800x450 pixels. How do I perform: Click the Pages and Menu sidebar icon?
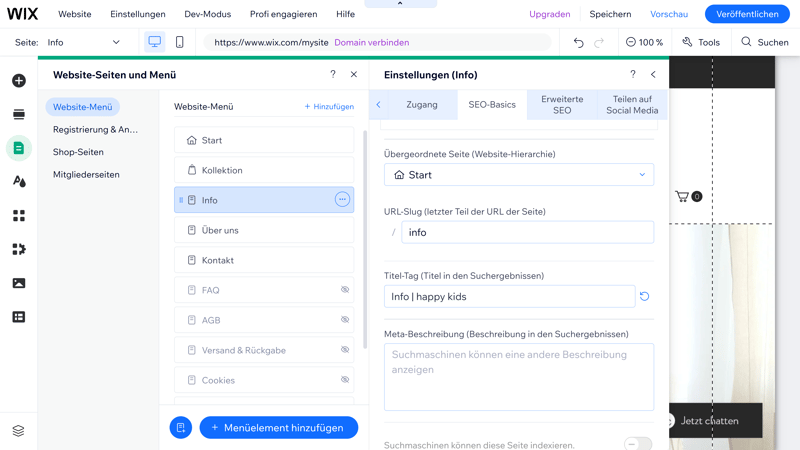[18, 148]
